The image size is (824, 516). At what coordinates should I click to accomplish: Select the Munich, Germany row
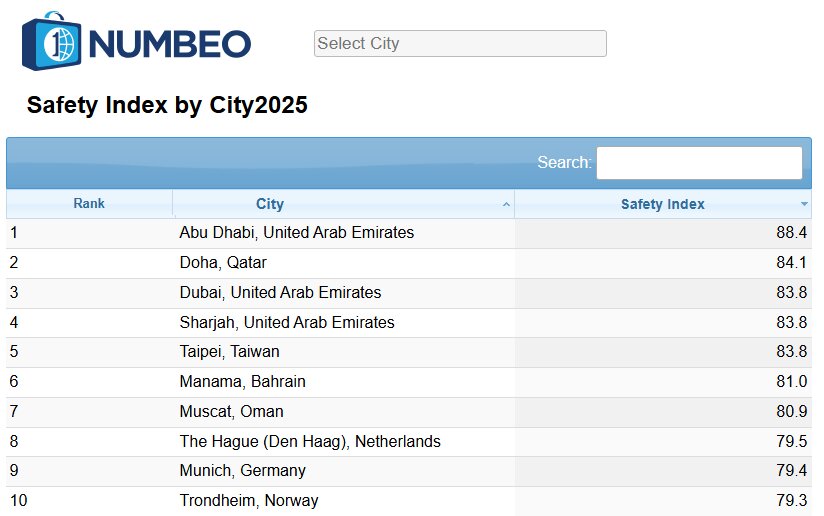click(x=242, y=471)
